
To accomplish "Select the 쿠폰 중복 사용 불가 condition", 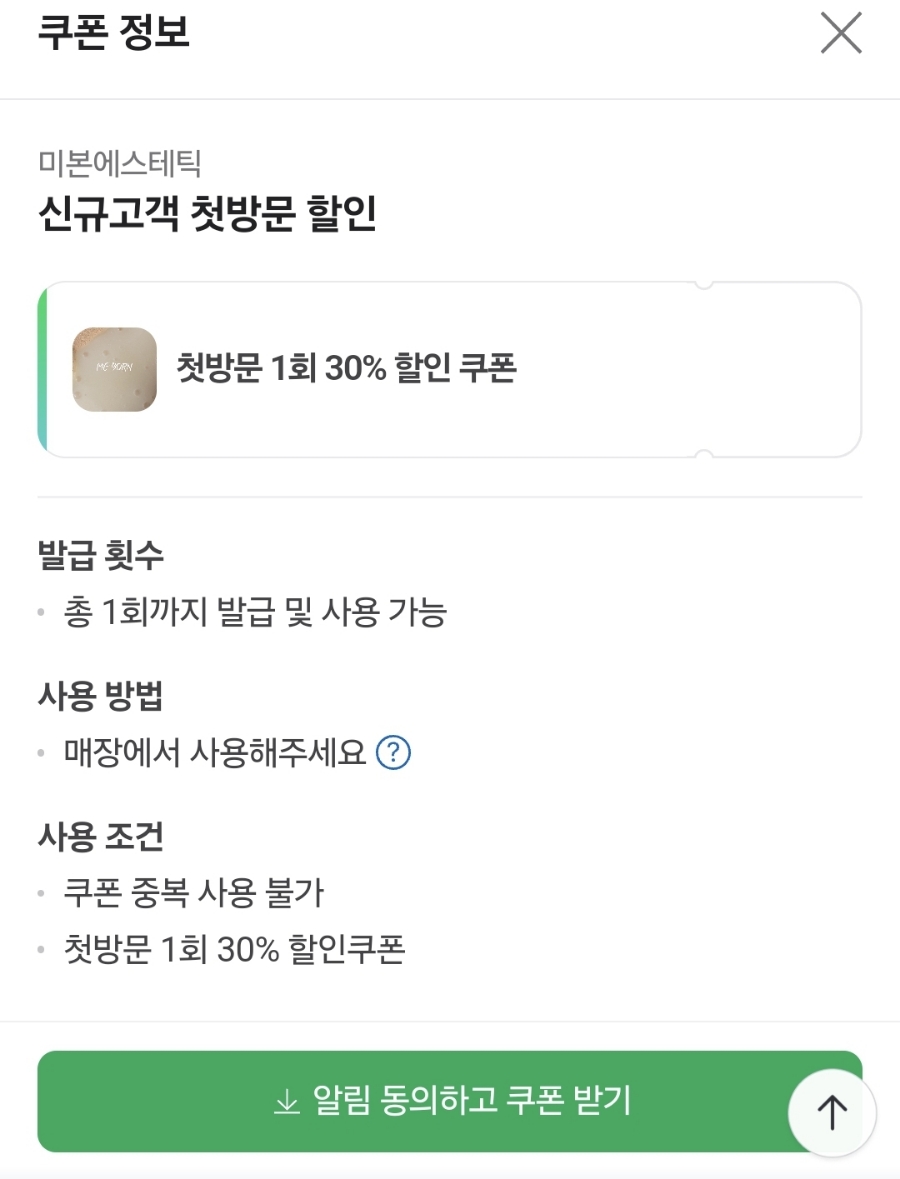I will point(194,893).
